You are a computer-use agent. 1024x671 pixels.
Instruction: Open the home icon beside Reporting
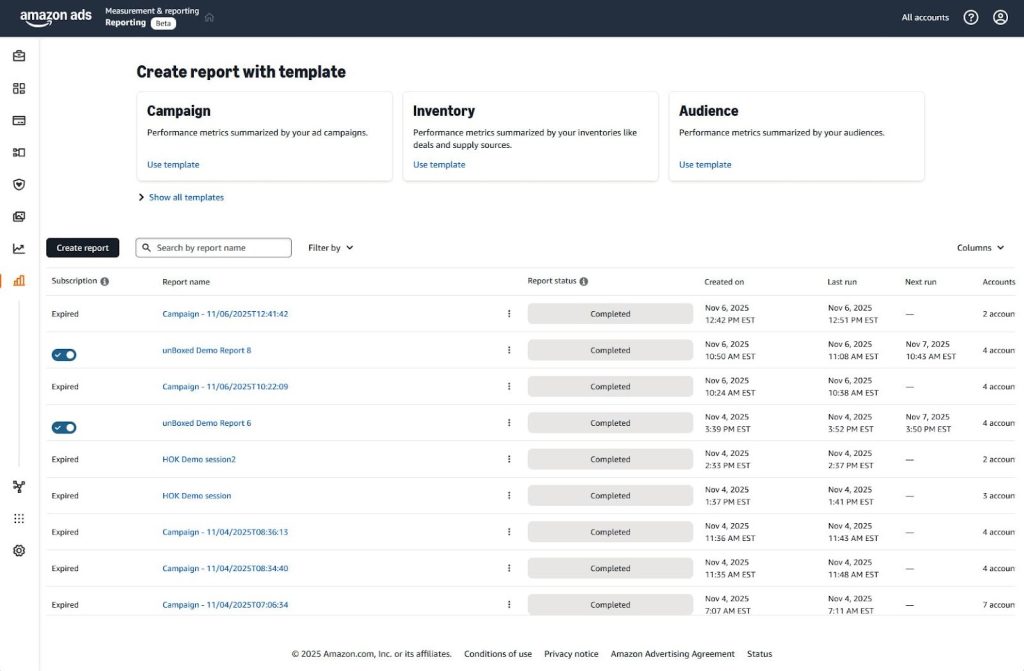tap(210, 18)
